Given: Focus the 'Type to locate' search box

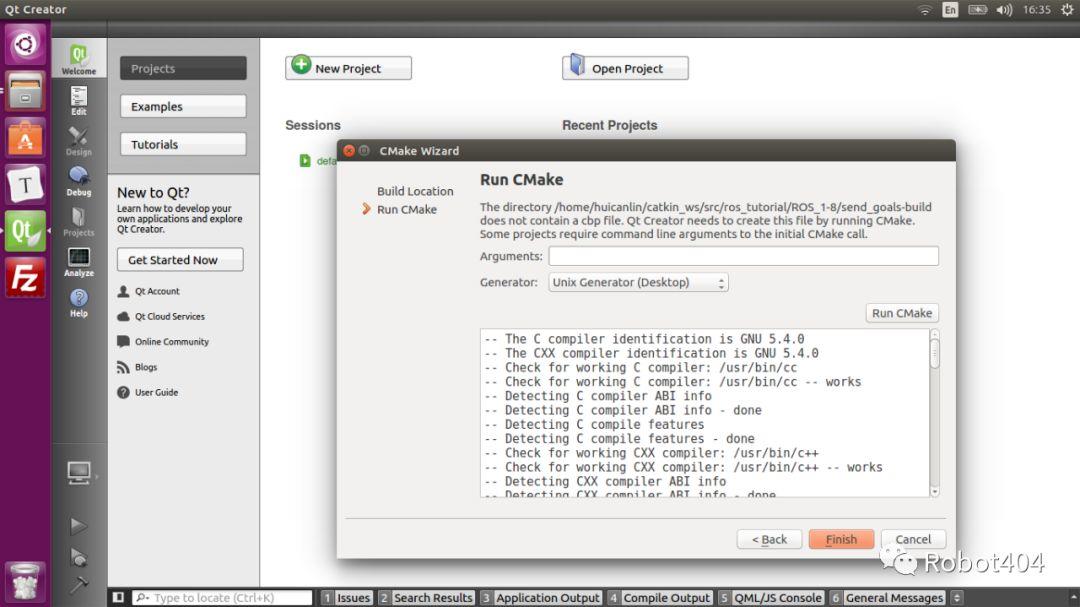Looking at the screenshot, I should coord(222,597).
